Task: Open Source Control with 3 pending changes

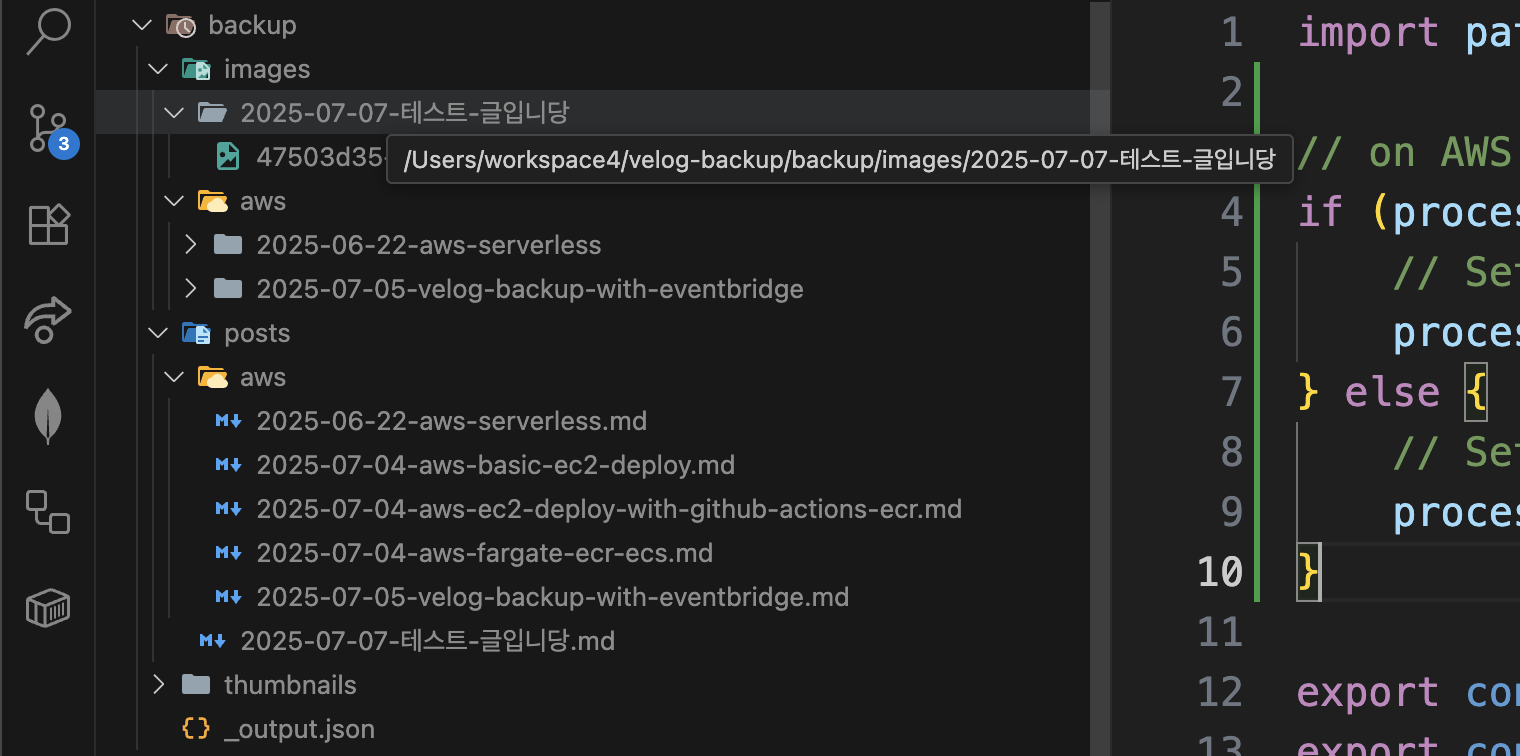Action: pos(47,130)
